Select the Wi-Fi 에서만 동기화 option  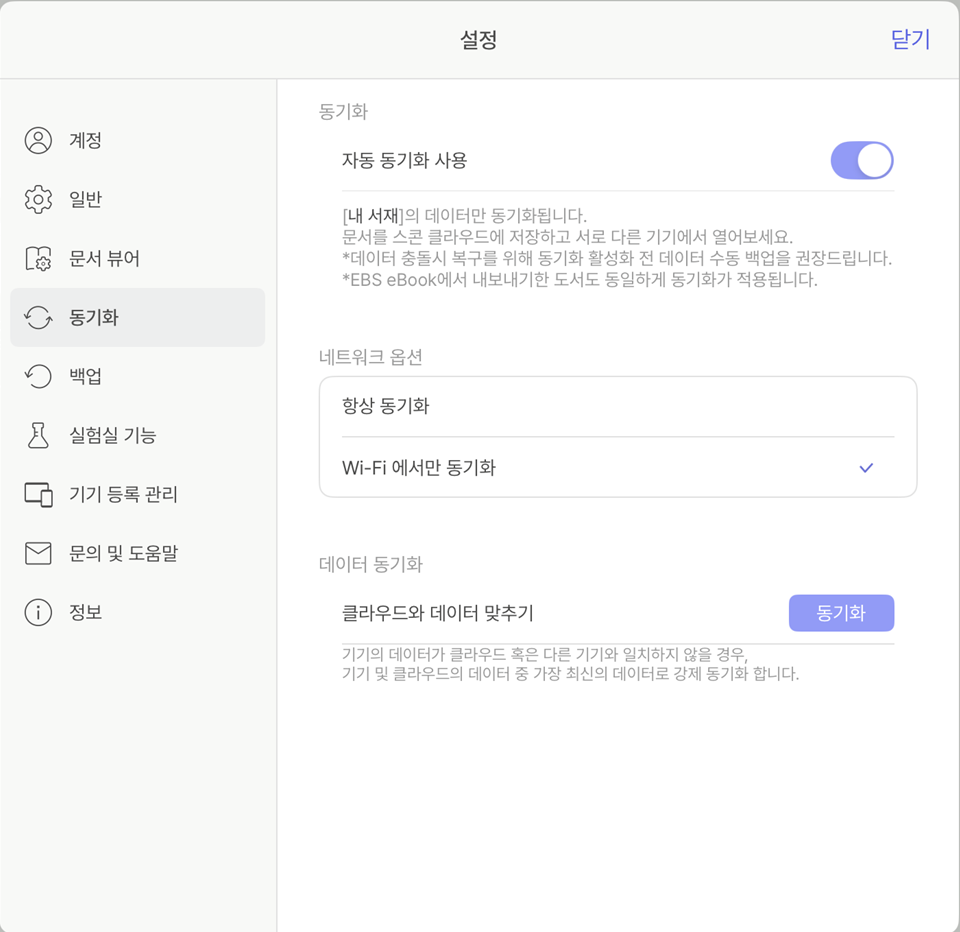tap(419, 467)
